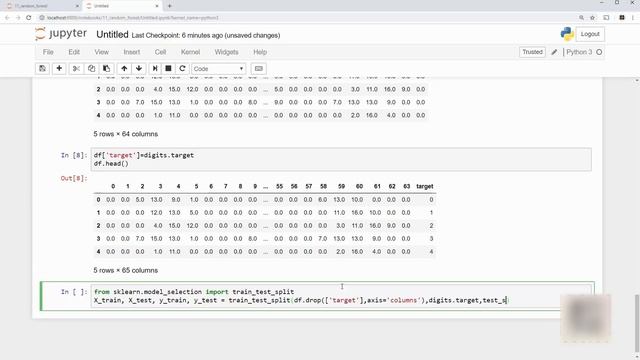Click column header 63 in Out[8] table
640x360 pixels.
(x=407, y=187)
